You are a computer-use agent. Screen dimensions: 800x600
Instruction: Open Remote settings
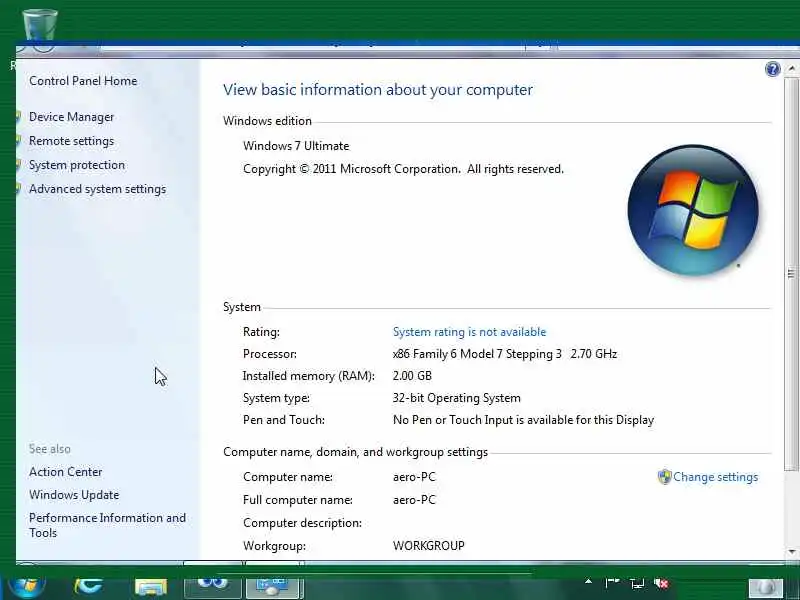pyautogui.click(x=71, y=141)
